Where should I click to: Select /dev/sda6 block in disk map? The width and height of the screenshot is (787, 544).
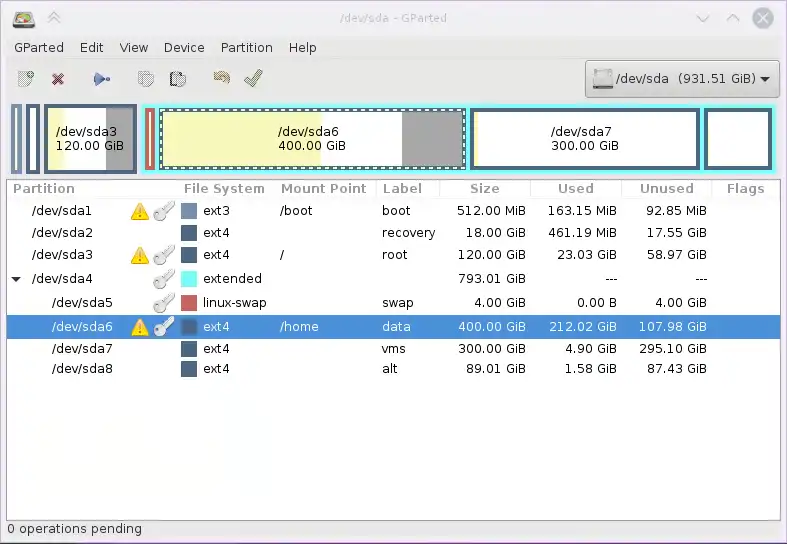coord(312,139)
